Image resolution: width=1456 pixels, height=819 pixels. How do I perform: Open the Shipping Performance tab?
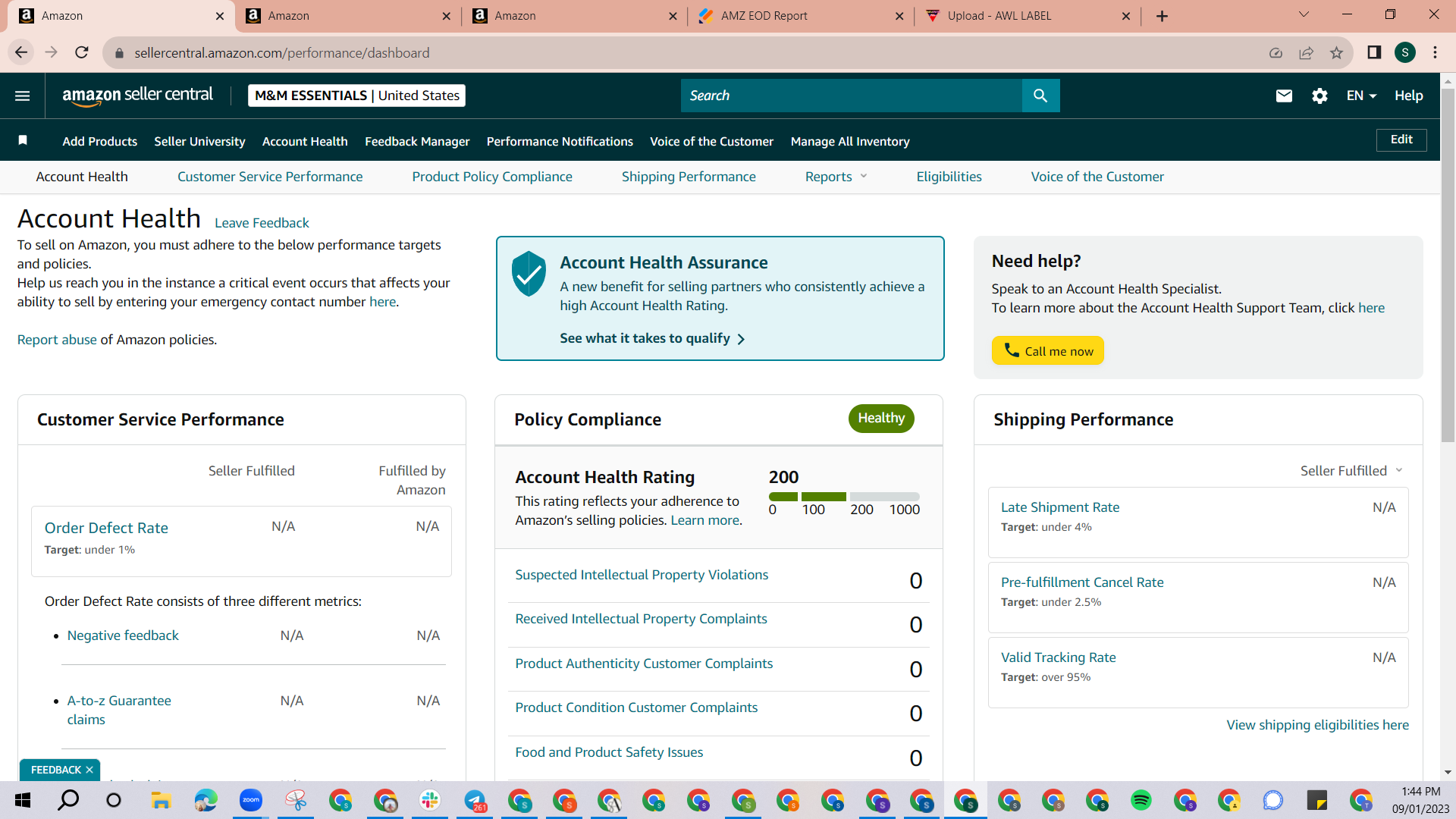(x=689, y=177)
